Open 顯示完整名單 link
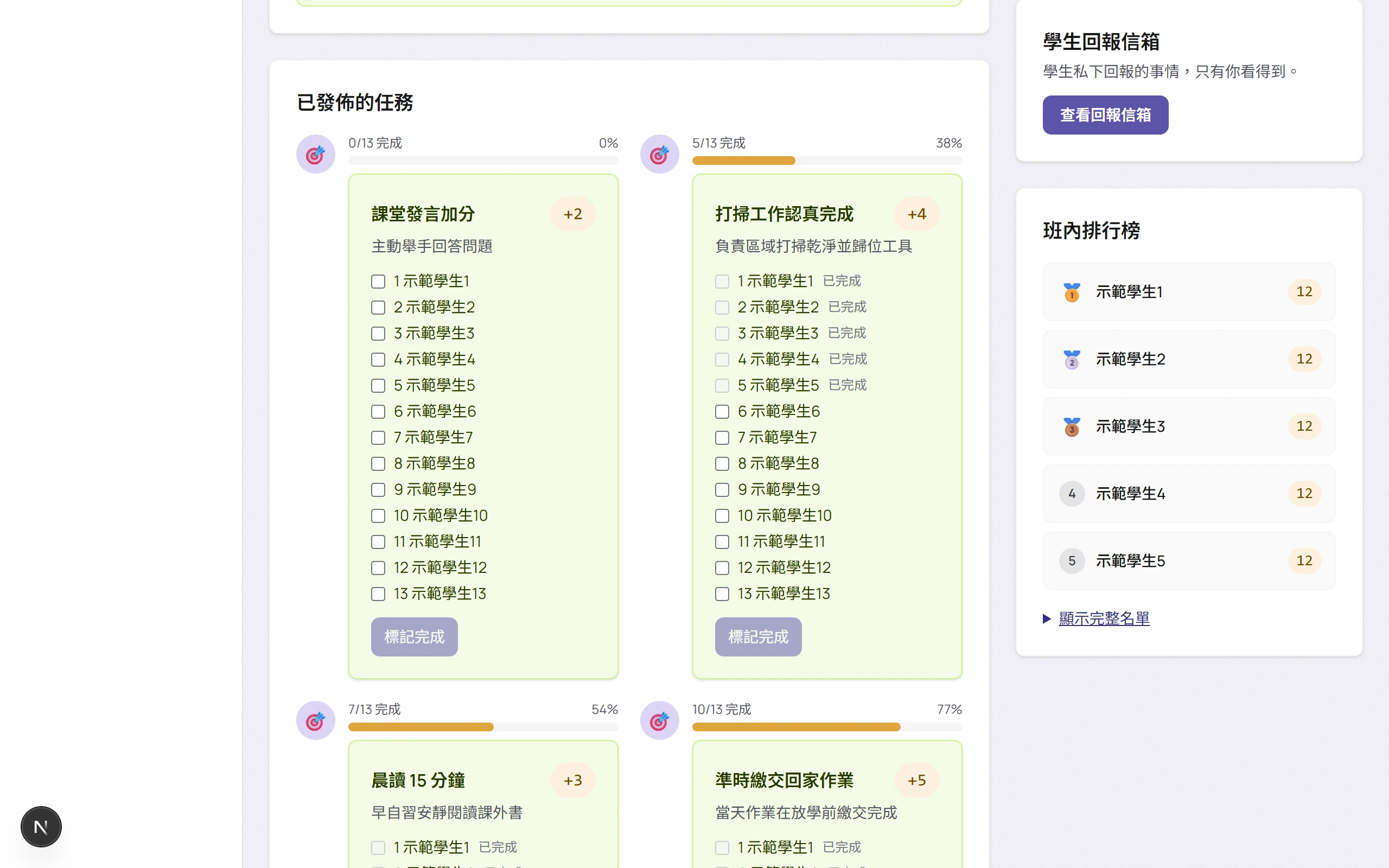This screenshot has height=868, width=1389. (1104, 619)
